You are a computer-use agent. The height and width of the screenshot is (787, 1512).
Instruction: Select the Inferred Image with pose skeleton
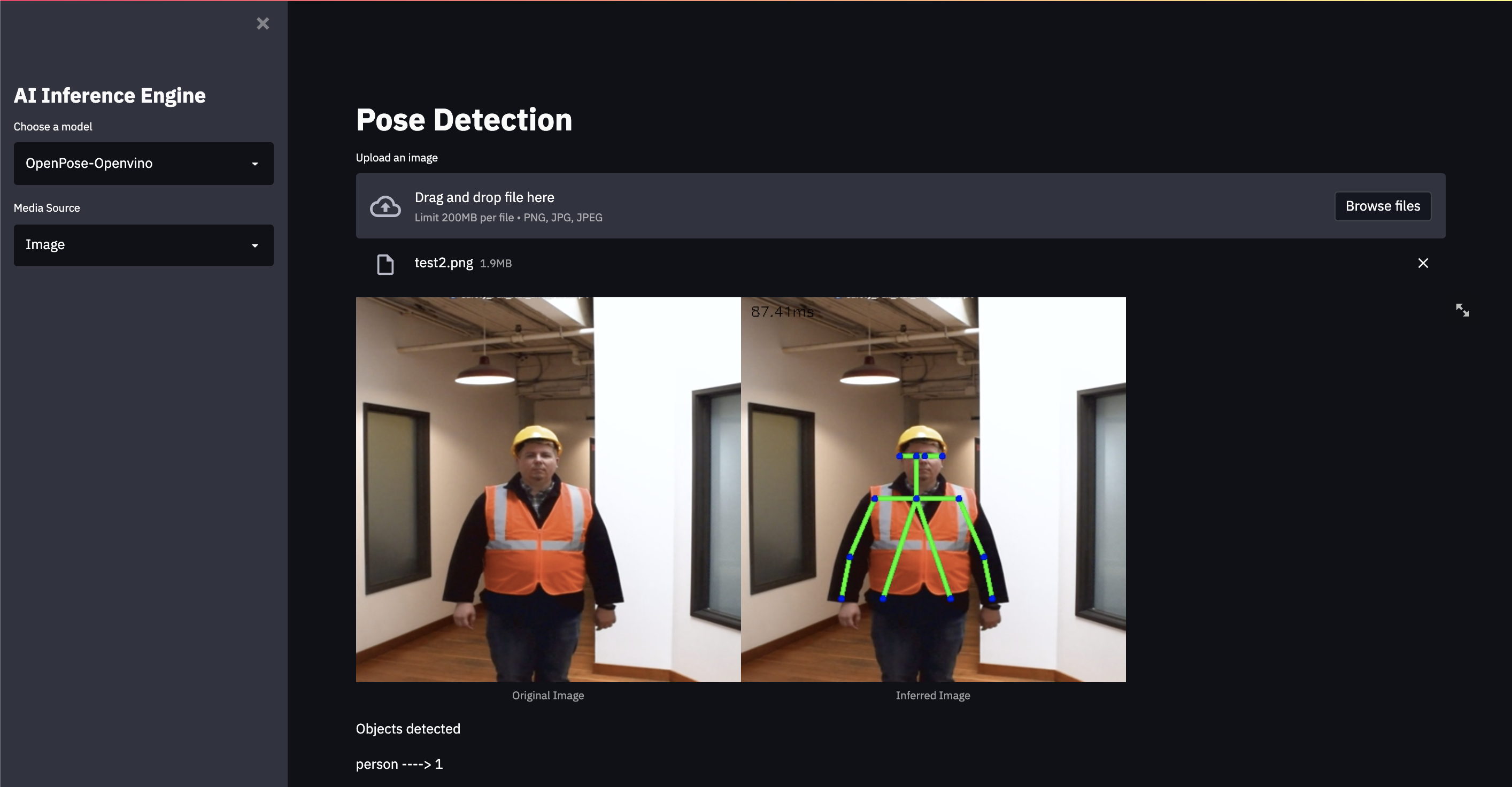pos(932,489)
